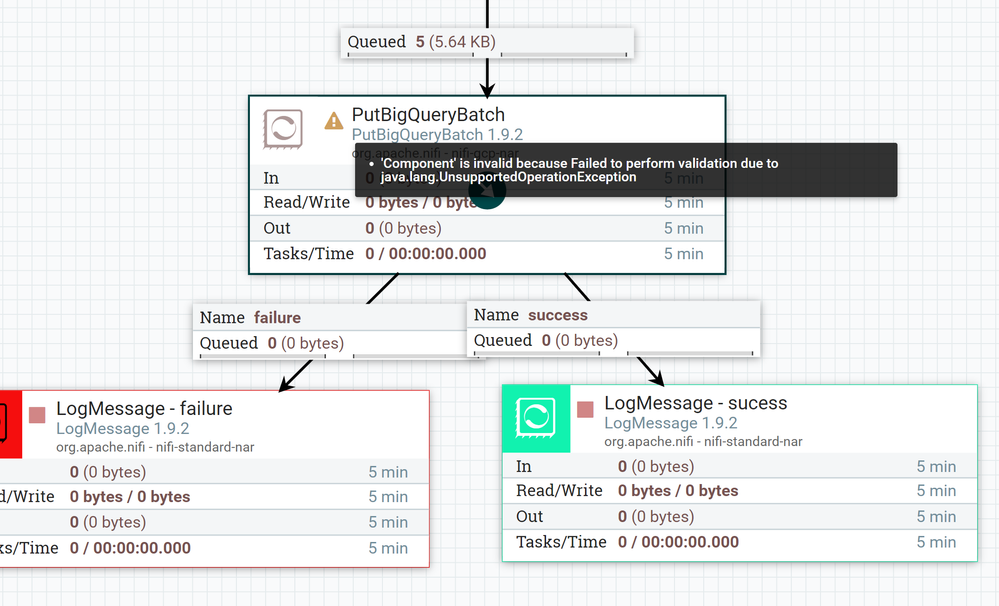
Task: Select the LogMessage - failure processor title
Action: point(144,408)
